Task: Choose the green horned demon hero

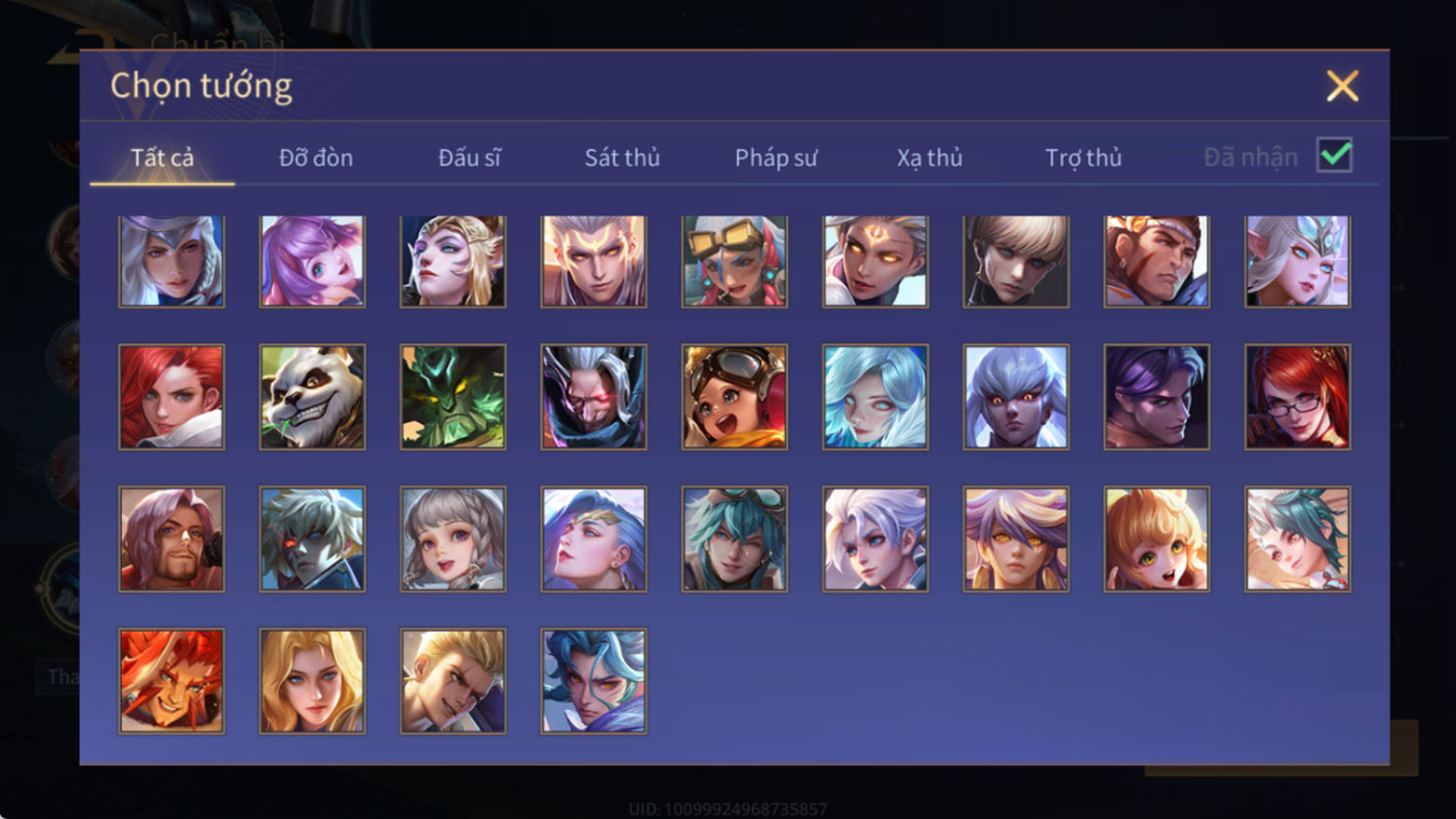Action: [x=453, y=397]
